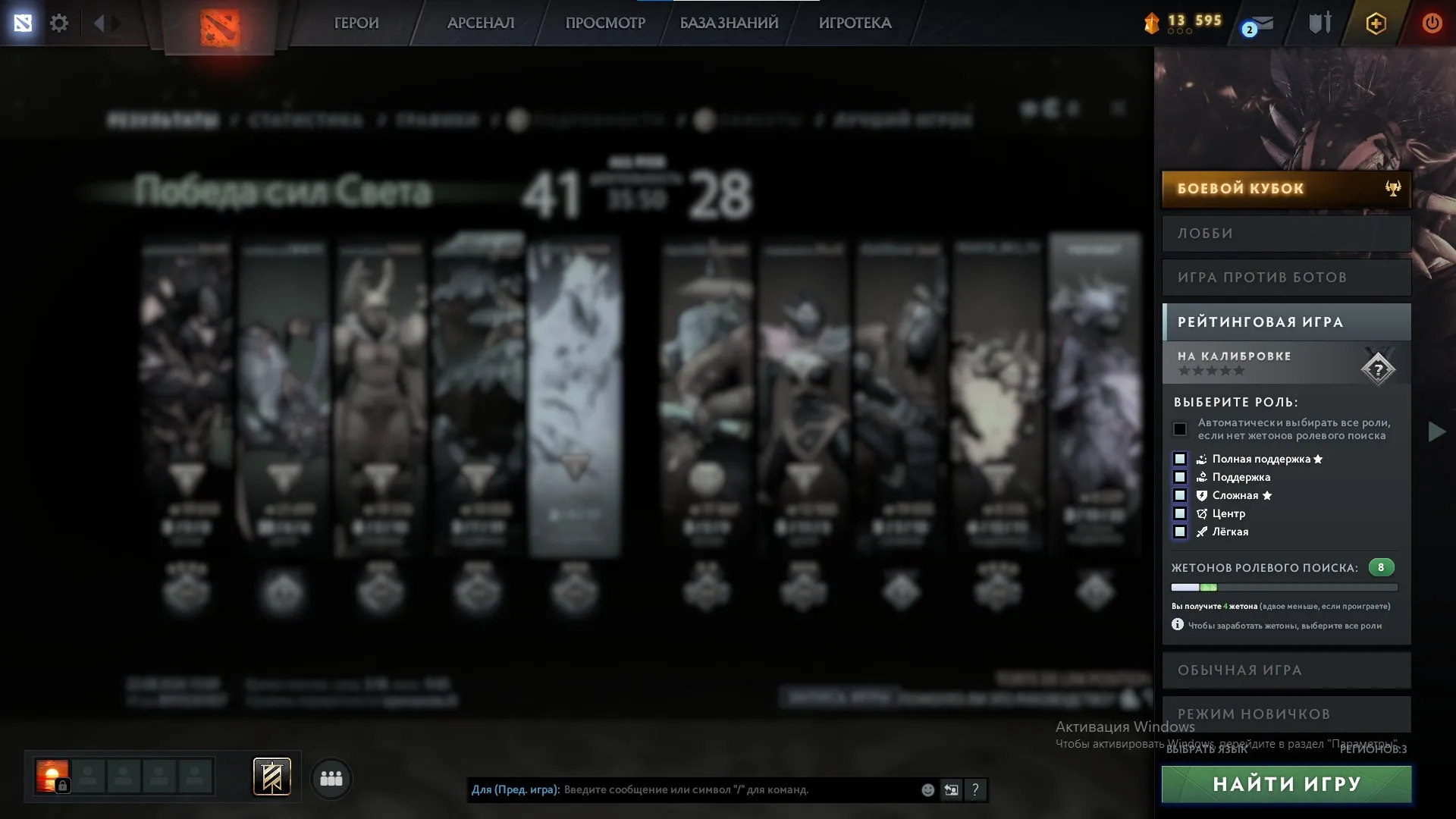Open your profile avatar in the party bar
Image resolution: width=1456 pixels, height=819 pixels.
pyautogui.click(x=52, y=777)
